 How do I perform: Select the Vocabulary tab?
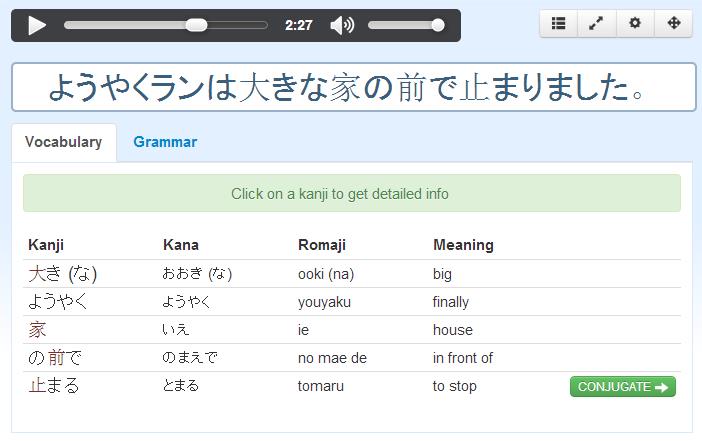tap(64, 142)
